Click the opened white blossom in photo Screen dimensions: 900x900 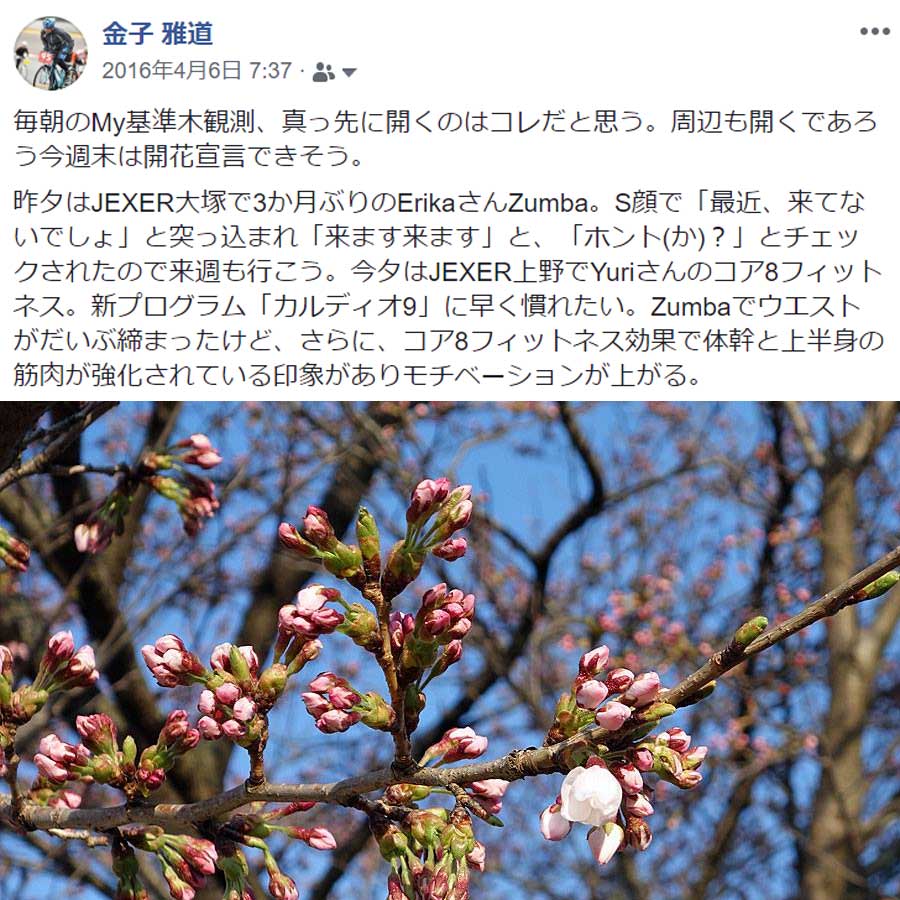point(591,795)
